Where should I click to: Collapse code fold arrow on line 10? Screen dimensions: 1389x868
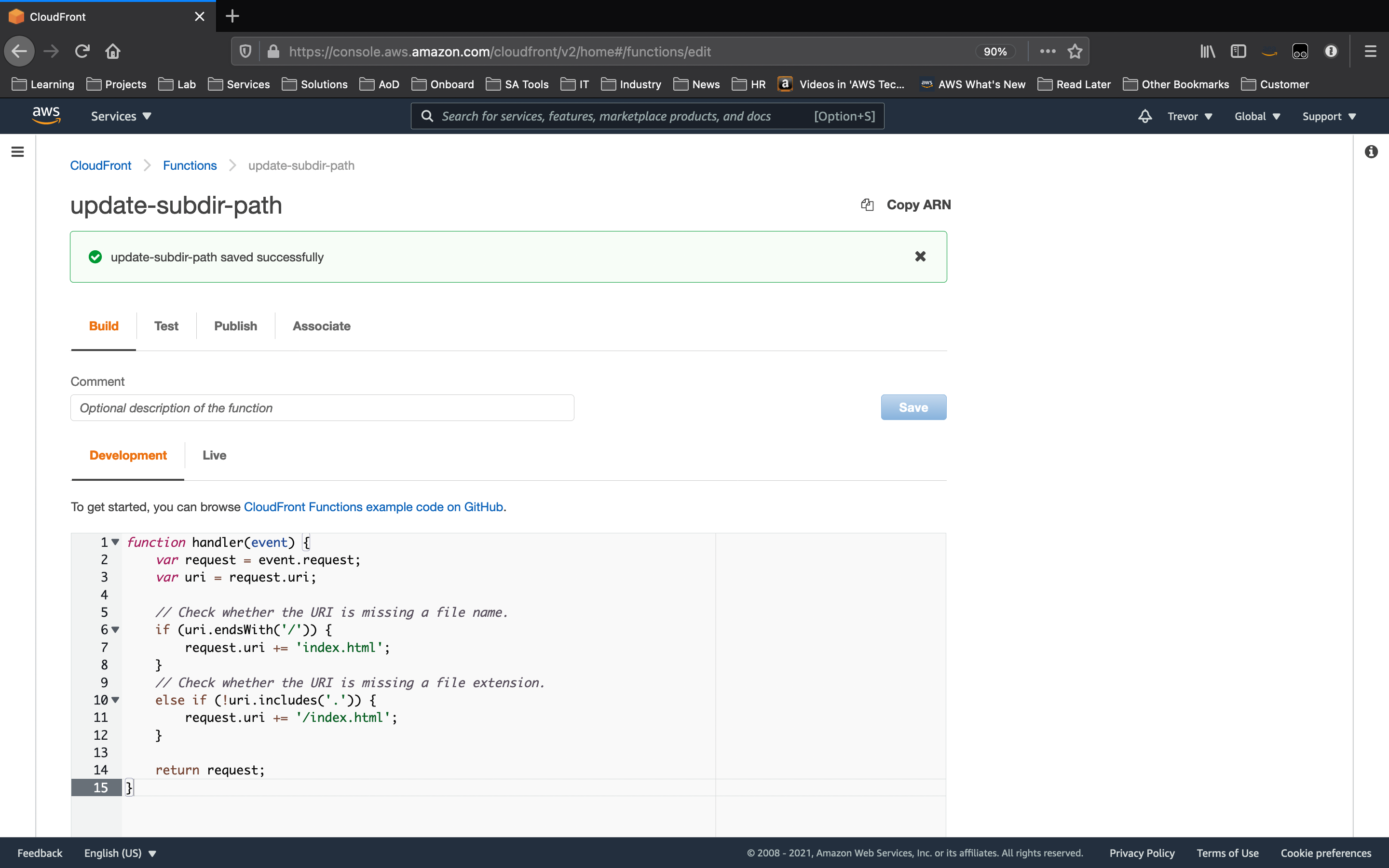pos(115,700)
